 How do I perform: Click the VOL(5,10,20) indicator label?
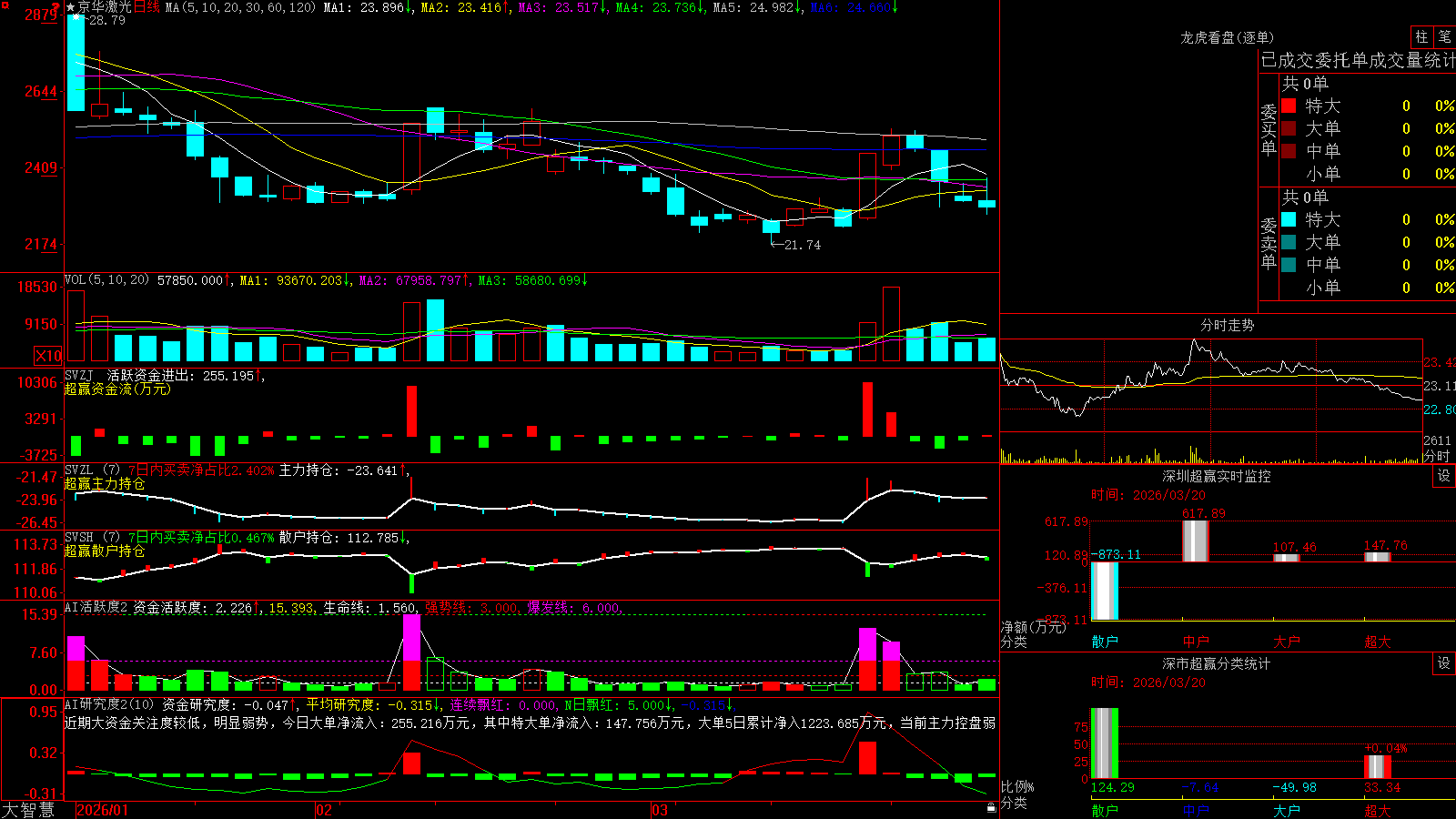click(x=106, y=280)
